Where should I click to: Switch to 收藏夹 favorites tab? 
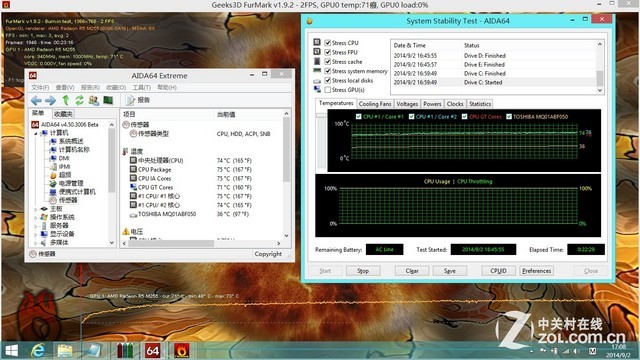pyautogui.click(x=63, y=114)
